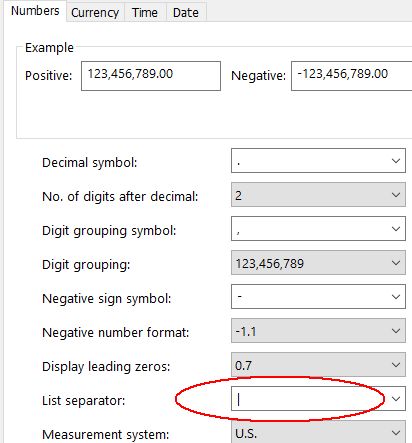Select the Date tab
Image resolution: width=412 pixels, height=443 pixels.
click(186, 13)
